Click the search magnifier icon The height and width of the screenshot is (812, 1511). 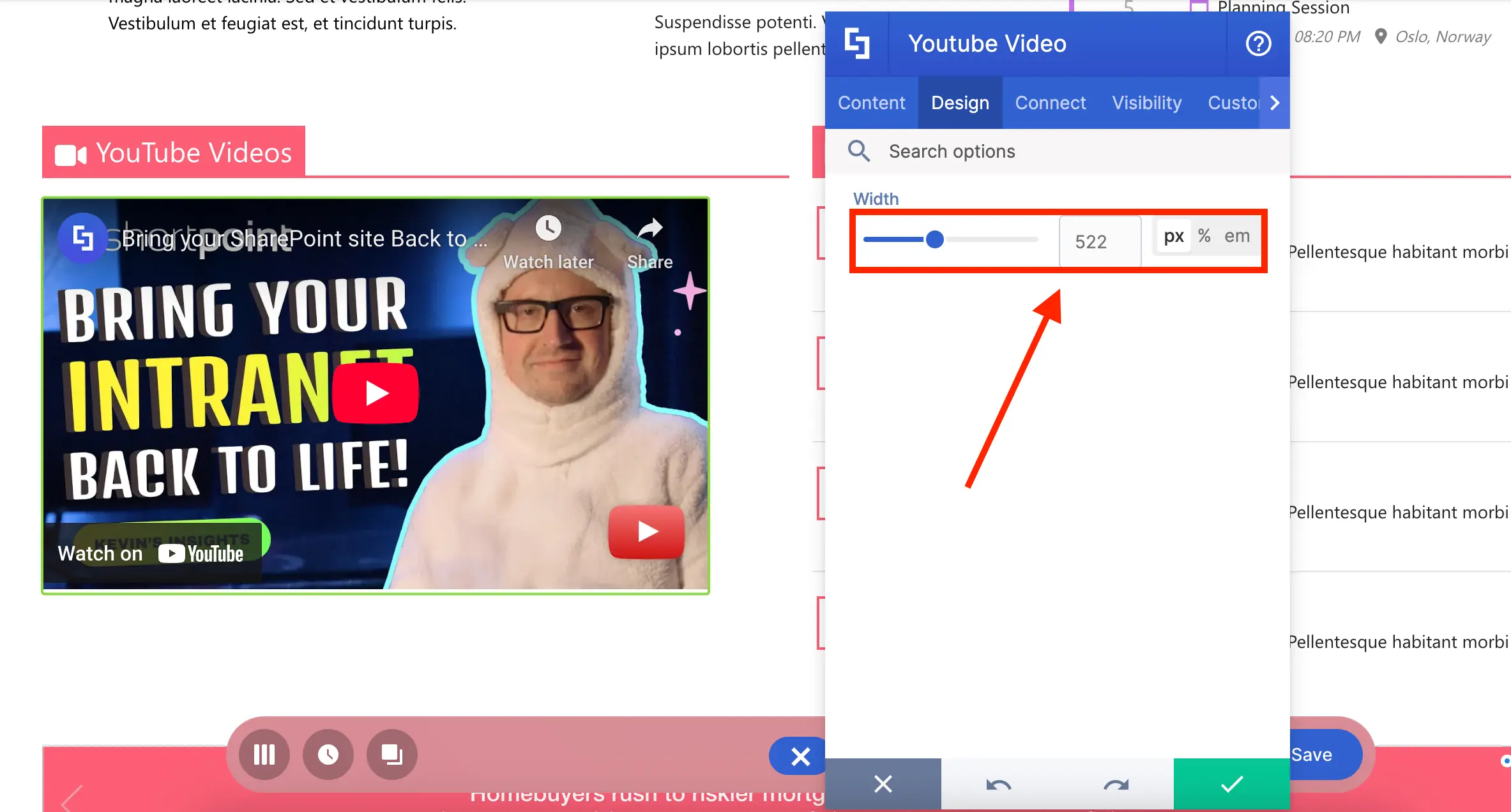pyautogui.click(x=859, y=151)
